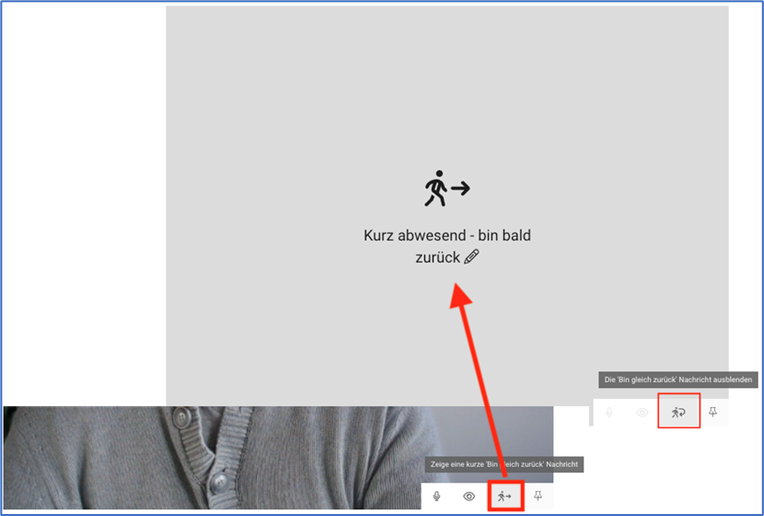This screenshot has width=764, height=516.
Task: Click the faded eye icon under 'ausblenden' tooltip
Action: pos(643,412)
